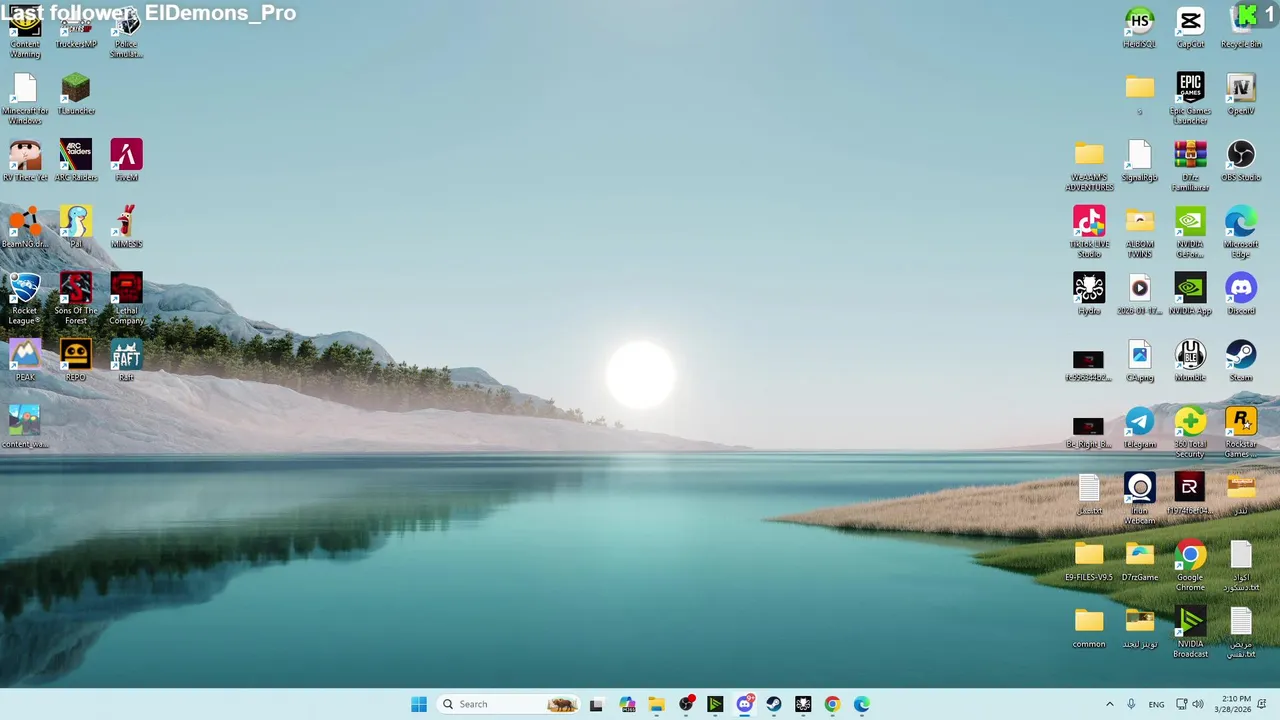Viewport: 1280px width, 720px height.
Task: Launch OBS Studio from the desktop
Action: (x=1241, y=161)
